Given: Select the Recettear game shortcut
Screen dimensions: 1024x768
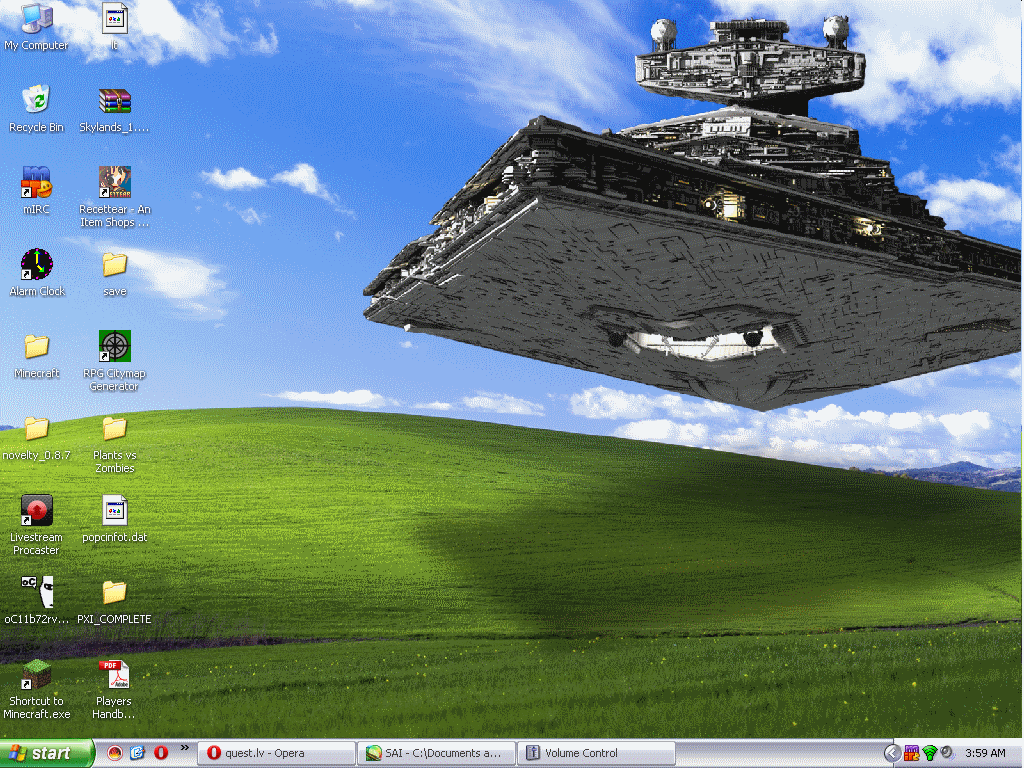Looking at the screenshot, I should coord(115,182).
